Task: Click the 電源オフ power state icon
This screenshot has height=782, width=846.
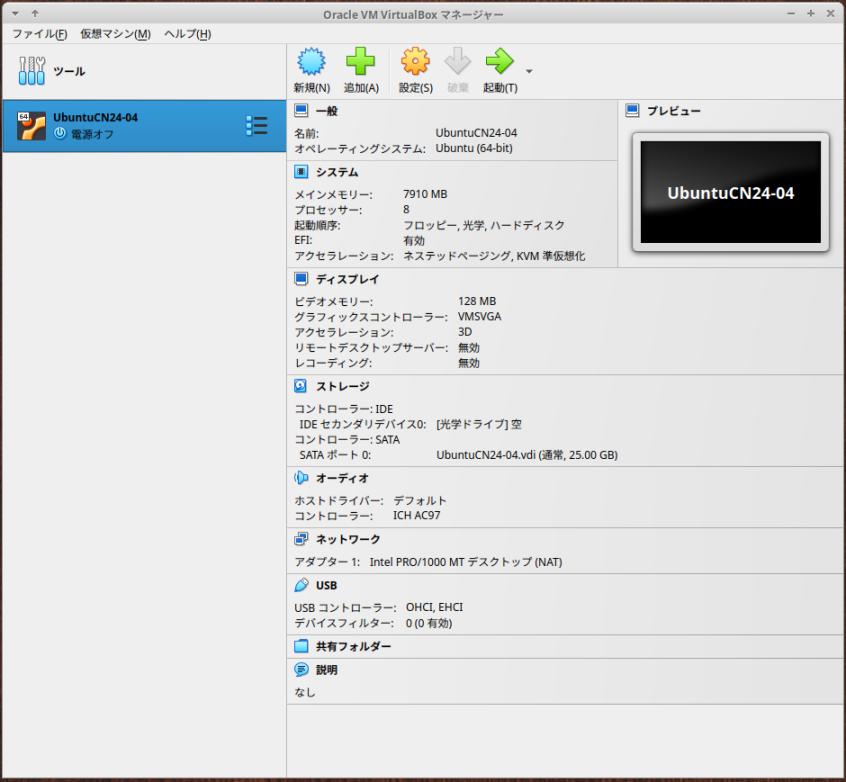Action: [x=59, y=133]
